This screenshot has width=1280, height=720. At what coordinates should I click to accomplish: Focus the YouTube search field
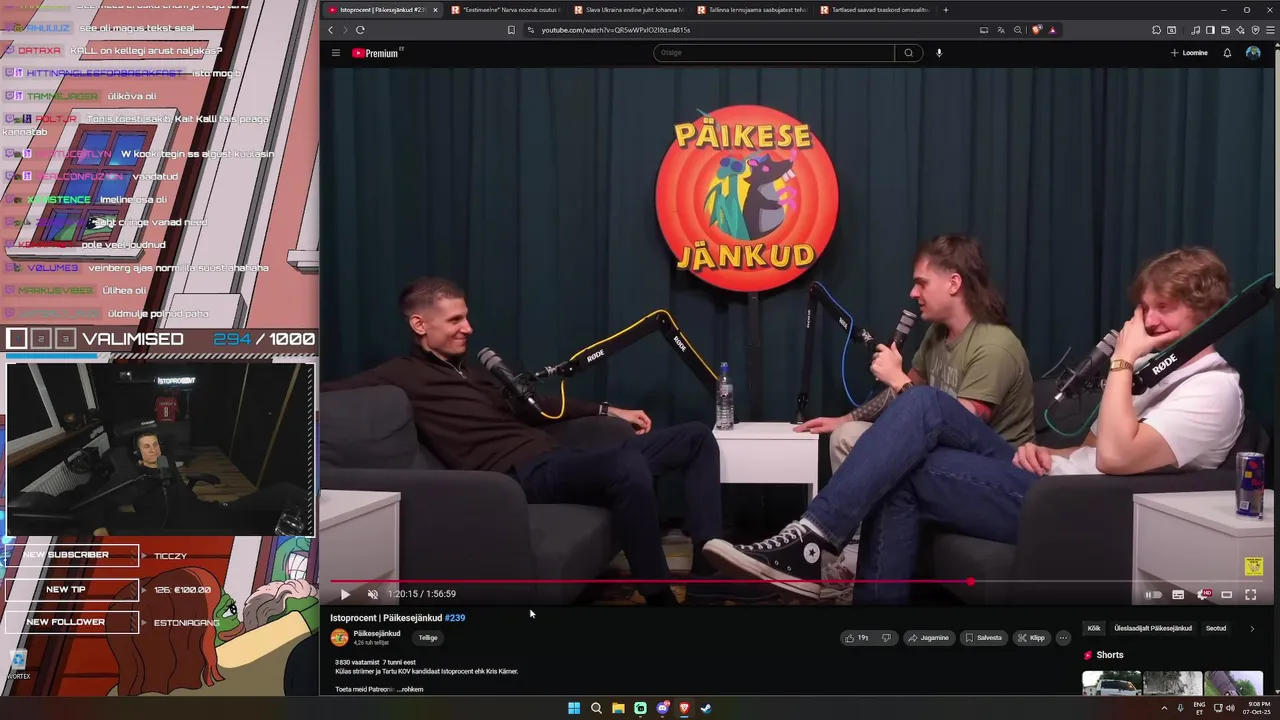coord(773,53)
